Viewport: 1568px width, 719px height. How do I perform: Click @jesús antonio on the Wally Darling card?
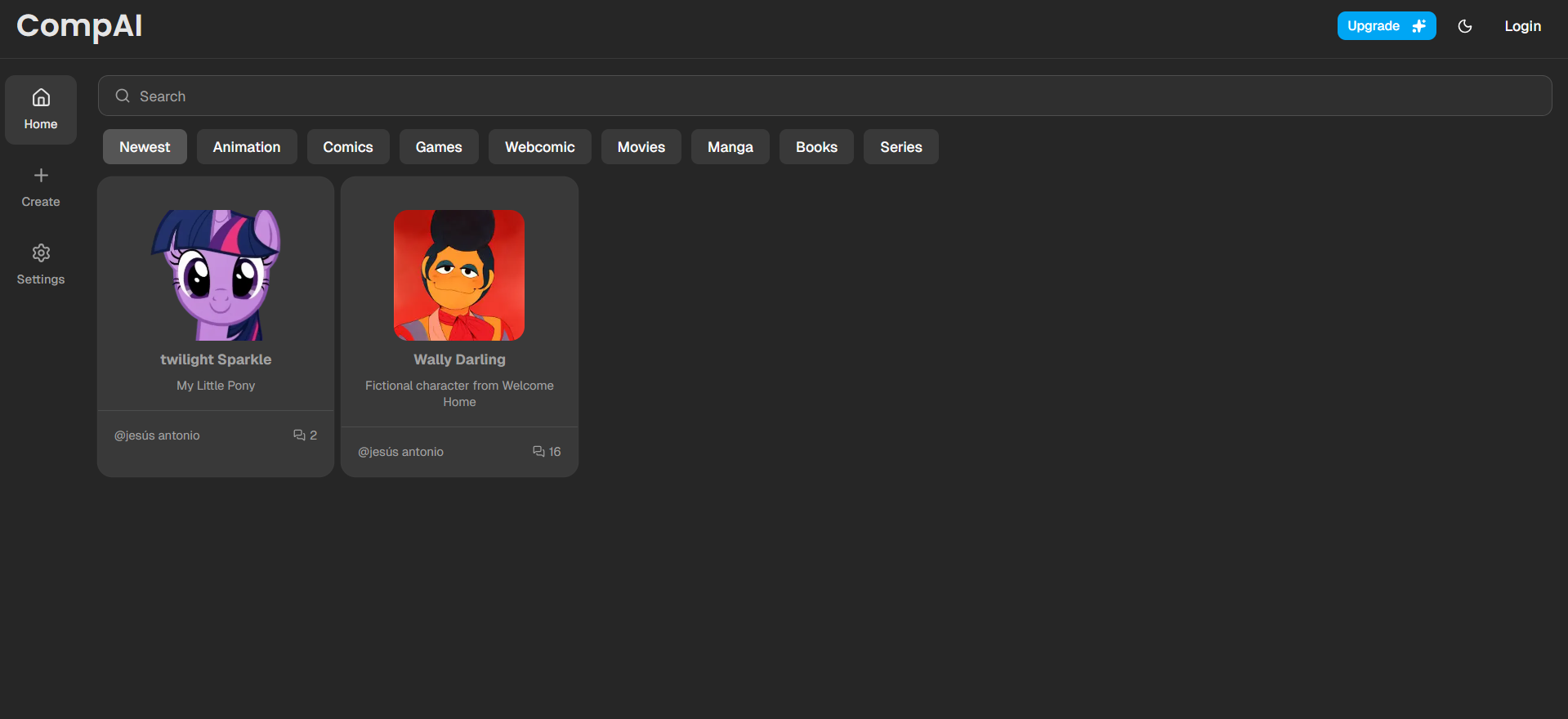click(400, 452)
